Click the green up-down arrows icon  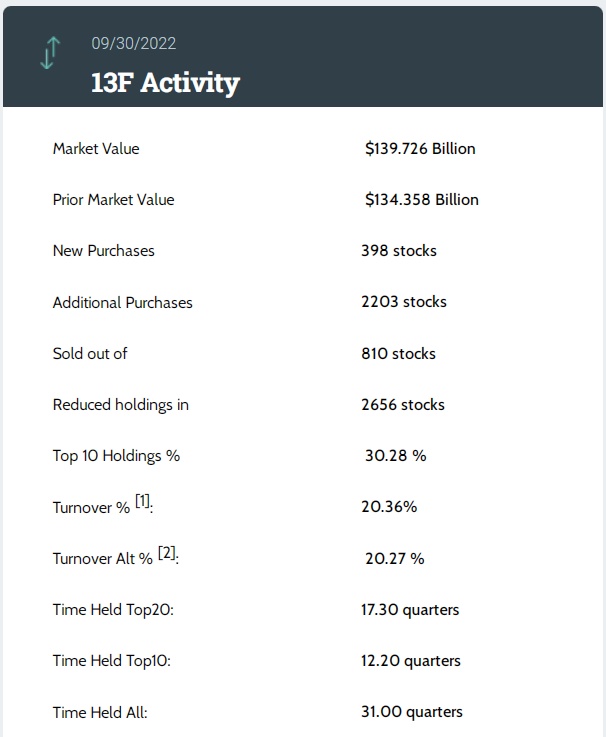tap(50, 53)
